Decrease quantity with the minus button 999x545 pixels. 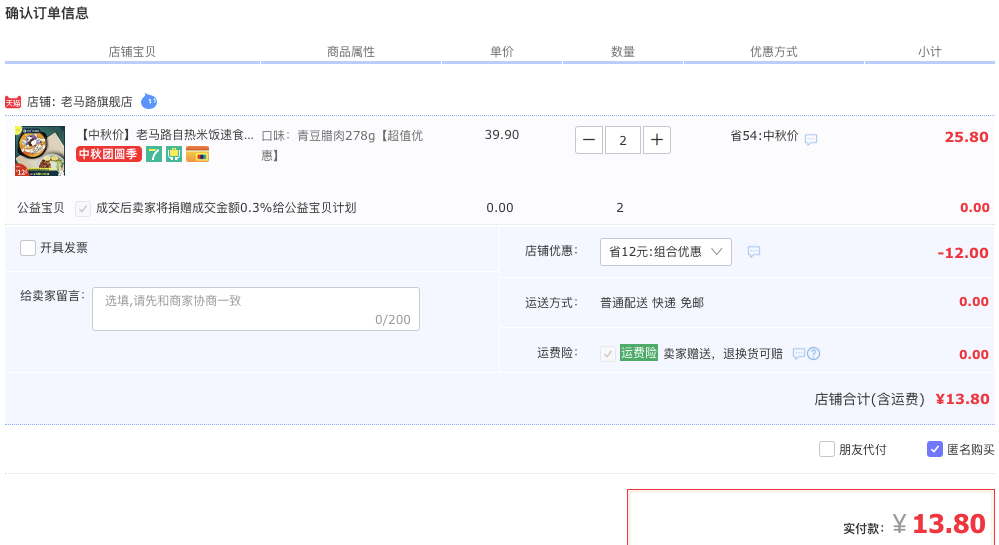coord(589,140)
